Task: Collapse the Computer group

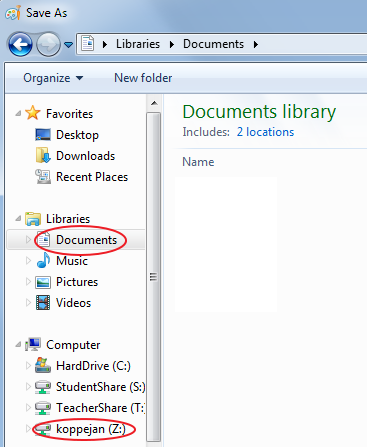Action: [18, 345]
